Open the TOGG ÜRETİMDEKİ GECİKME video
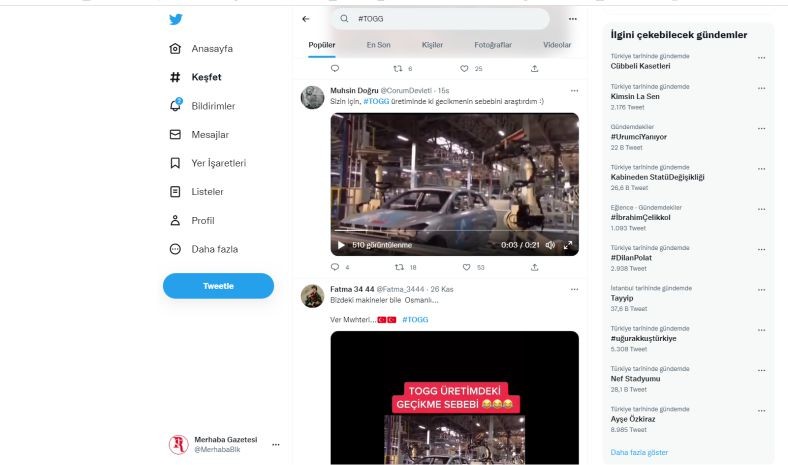The height and width of the screenshot is (465, 788). point(454,398)
